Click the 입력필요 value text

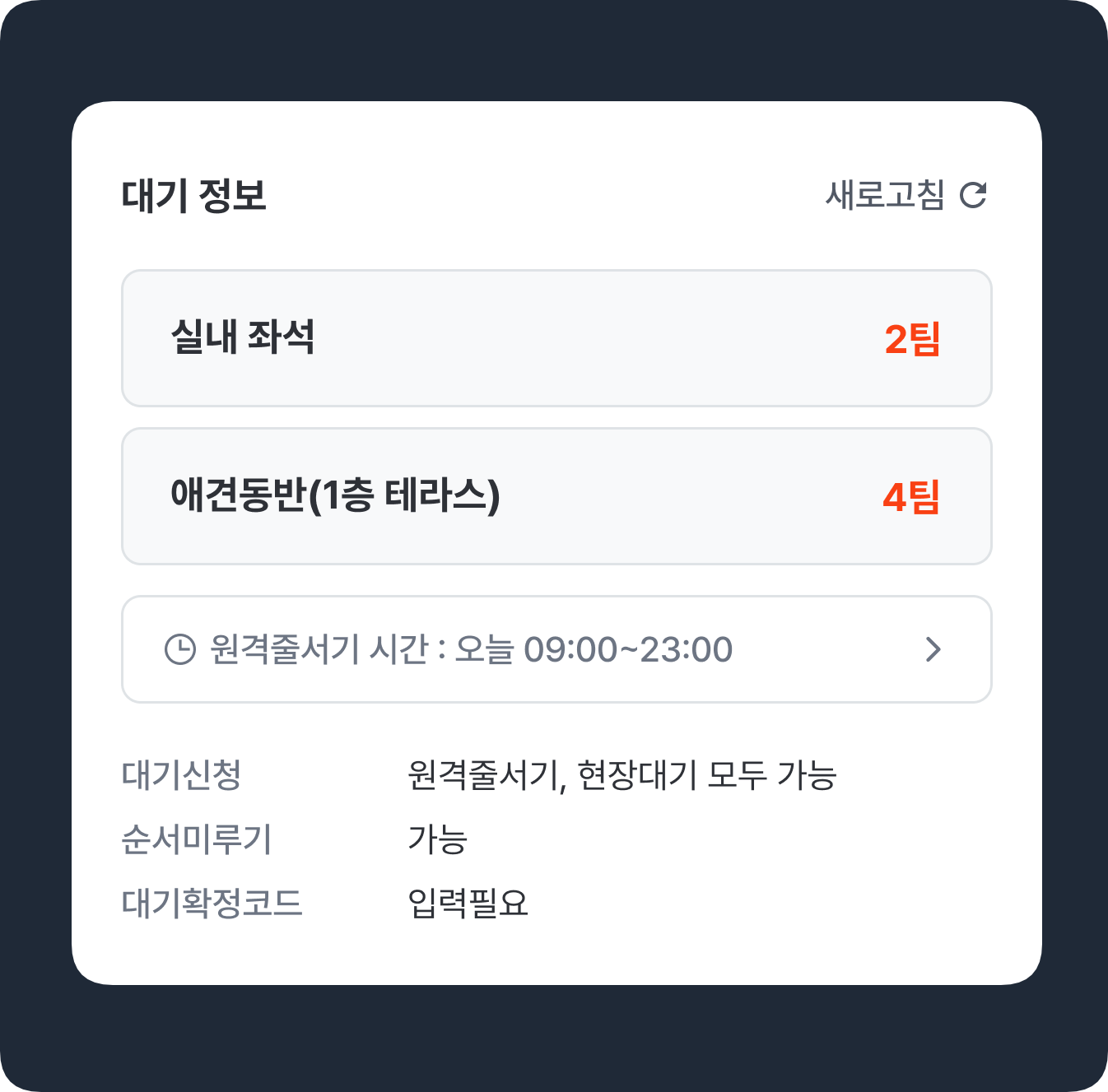click(x=468, y=904)
